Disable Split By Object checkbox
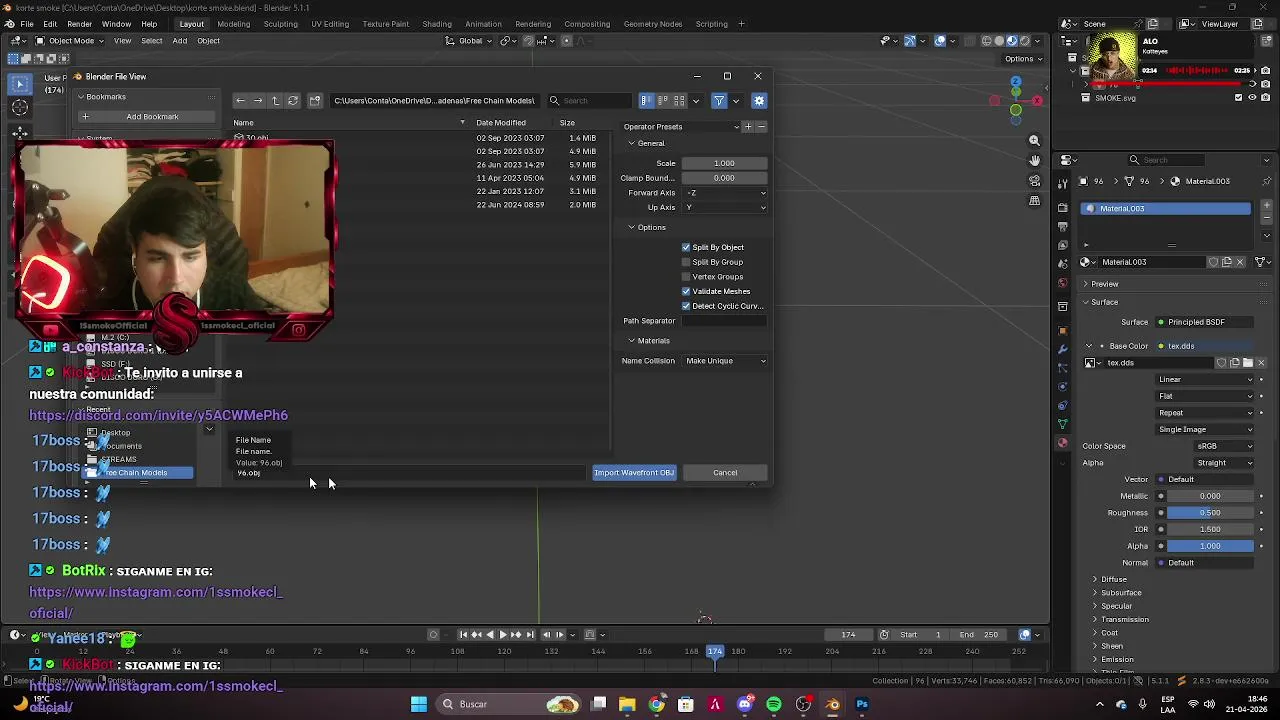 (686, 247)
